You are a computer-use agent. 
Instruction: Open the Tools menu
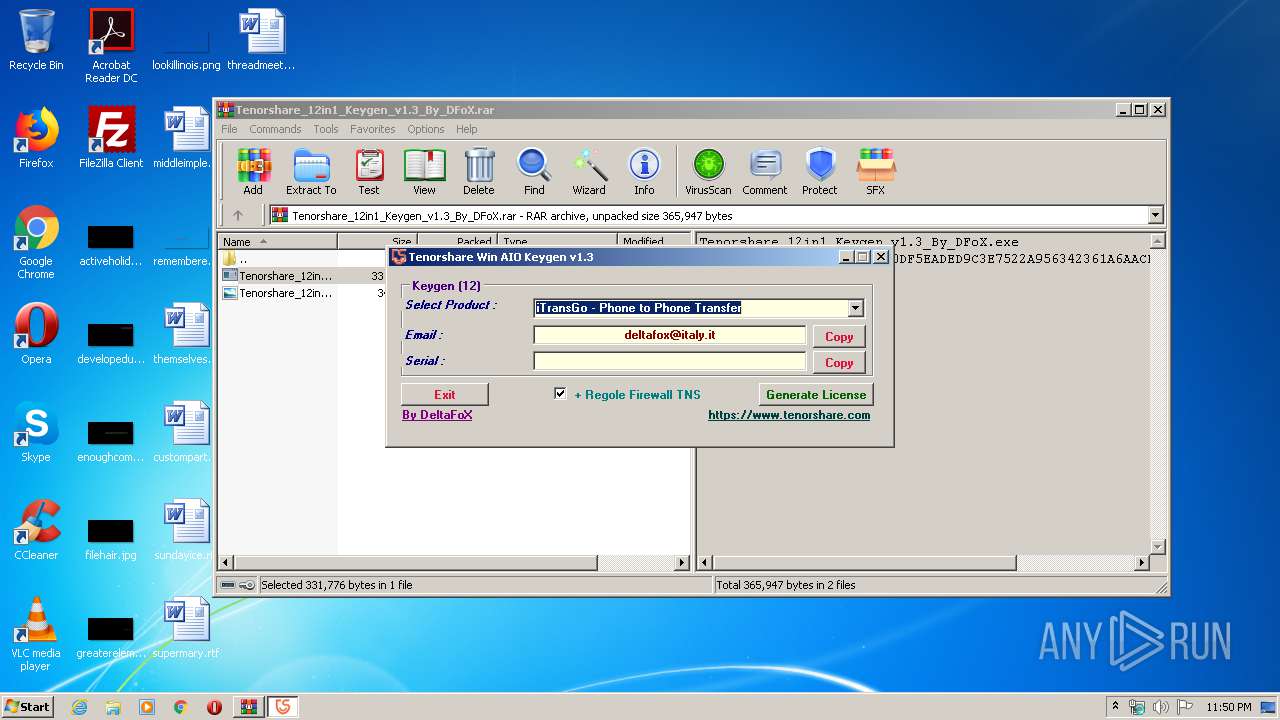coord(326,129)
